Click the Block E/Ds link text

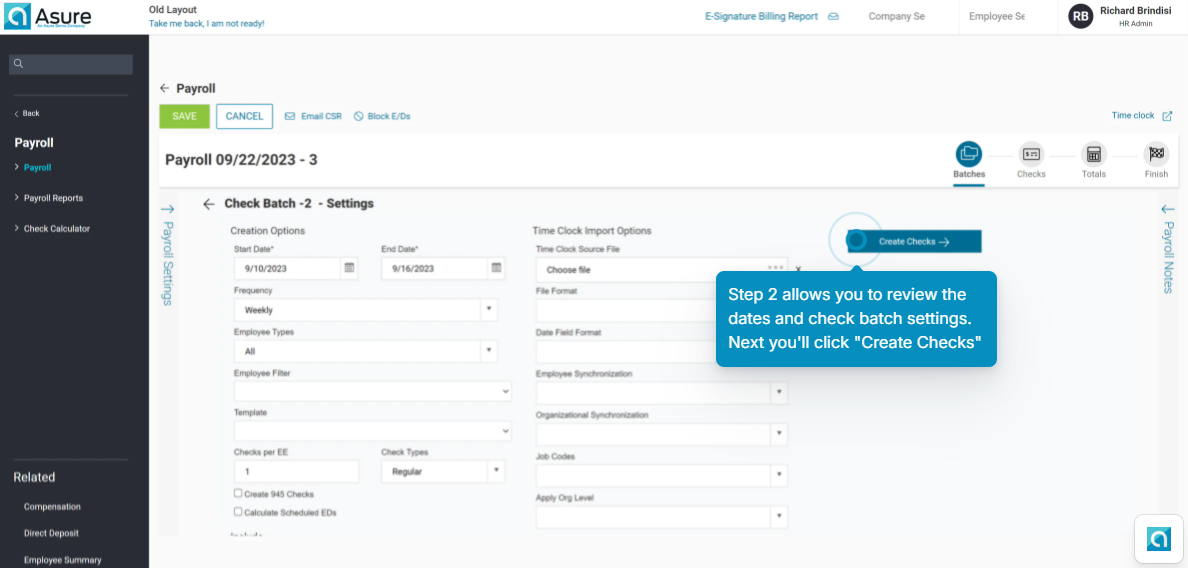(x=389, y=117)
